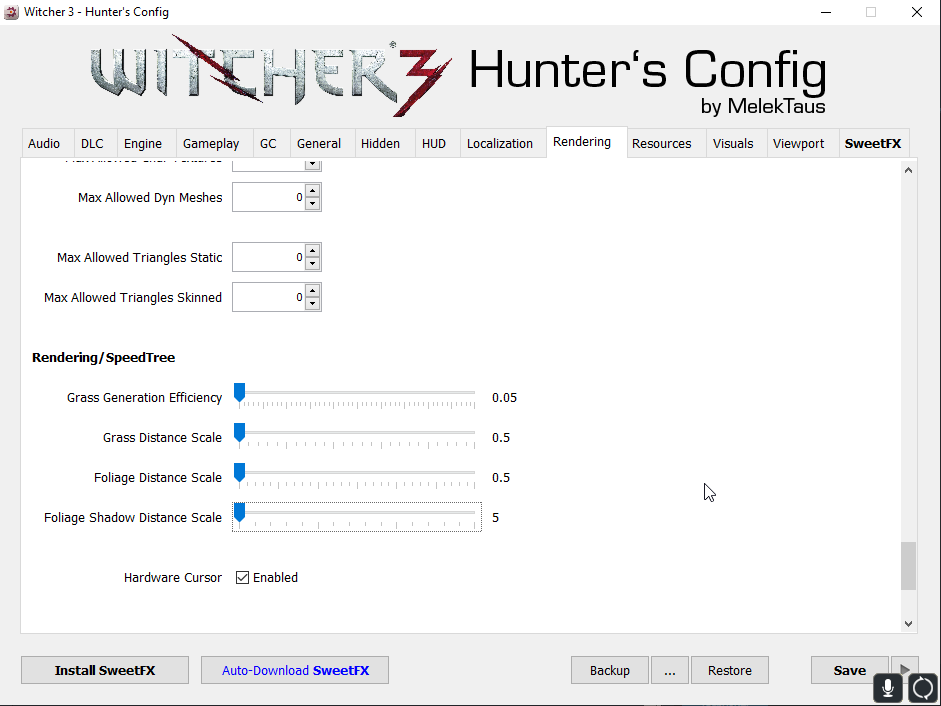The height and width of the screenshot is (706, 941).
Task: Decrease Max Allowed Dyn Meshes value
Action: tap(312, 204)
